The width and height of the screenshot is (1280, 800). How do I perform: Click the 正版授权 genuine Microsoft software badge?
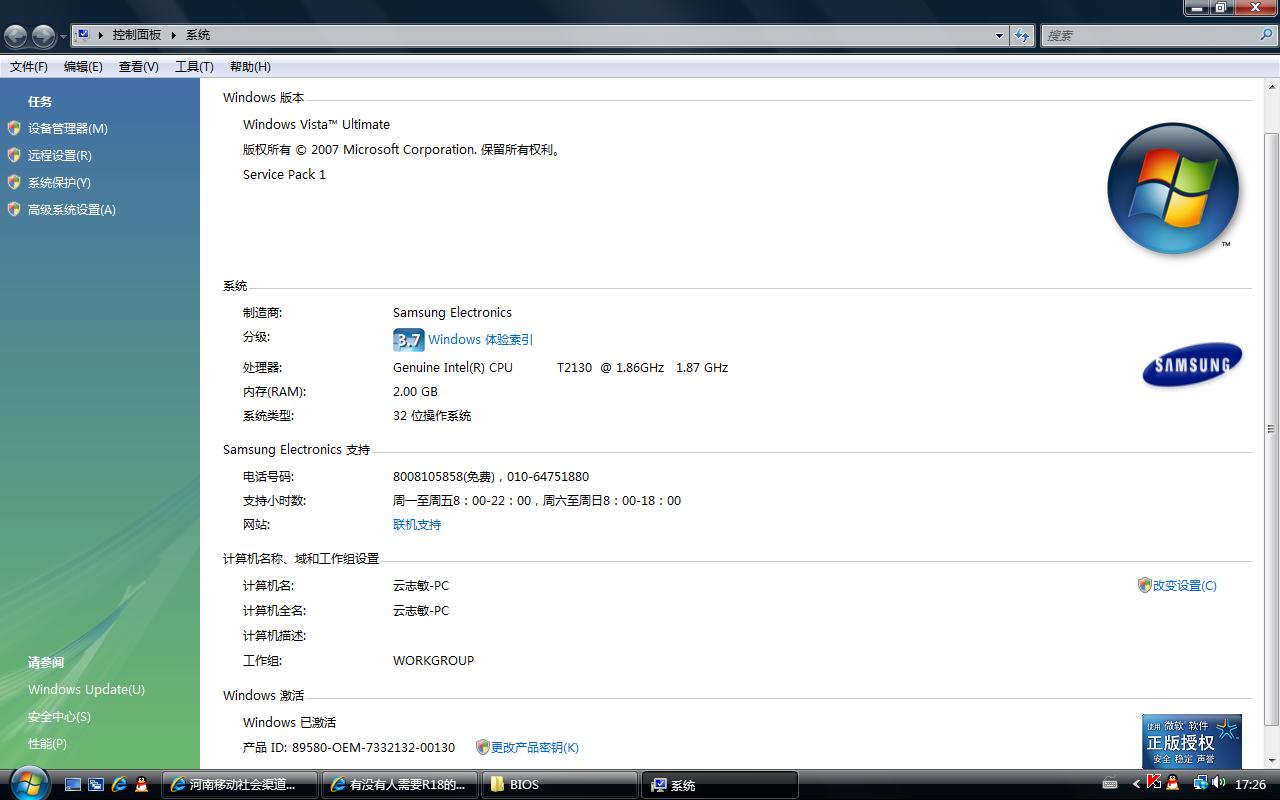pyautogui.click(x=1192, y=741)
